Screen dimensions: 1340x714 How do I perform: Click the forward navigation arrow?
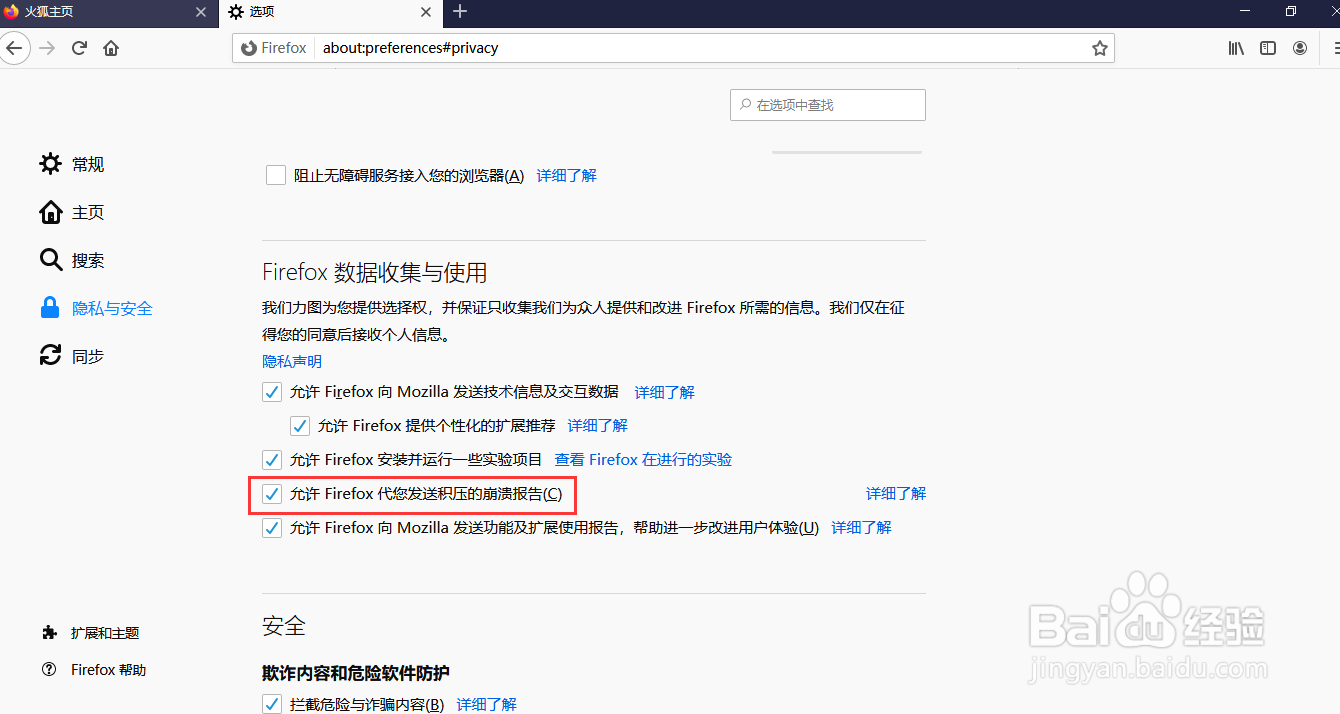click(x=47, y=48)
